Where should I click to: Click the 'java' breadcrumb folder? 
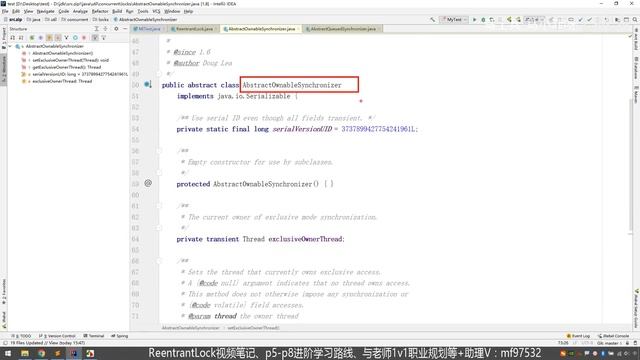click(33, 20)
